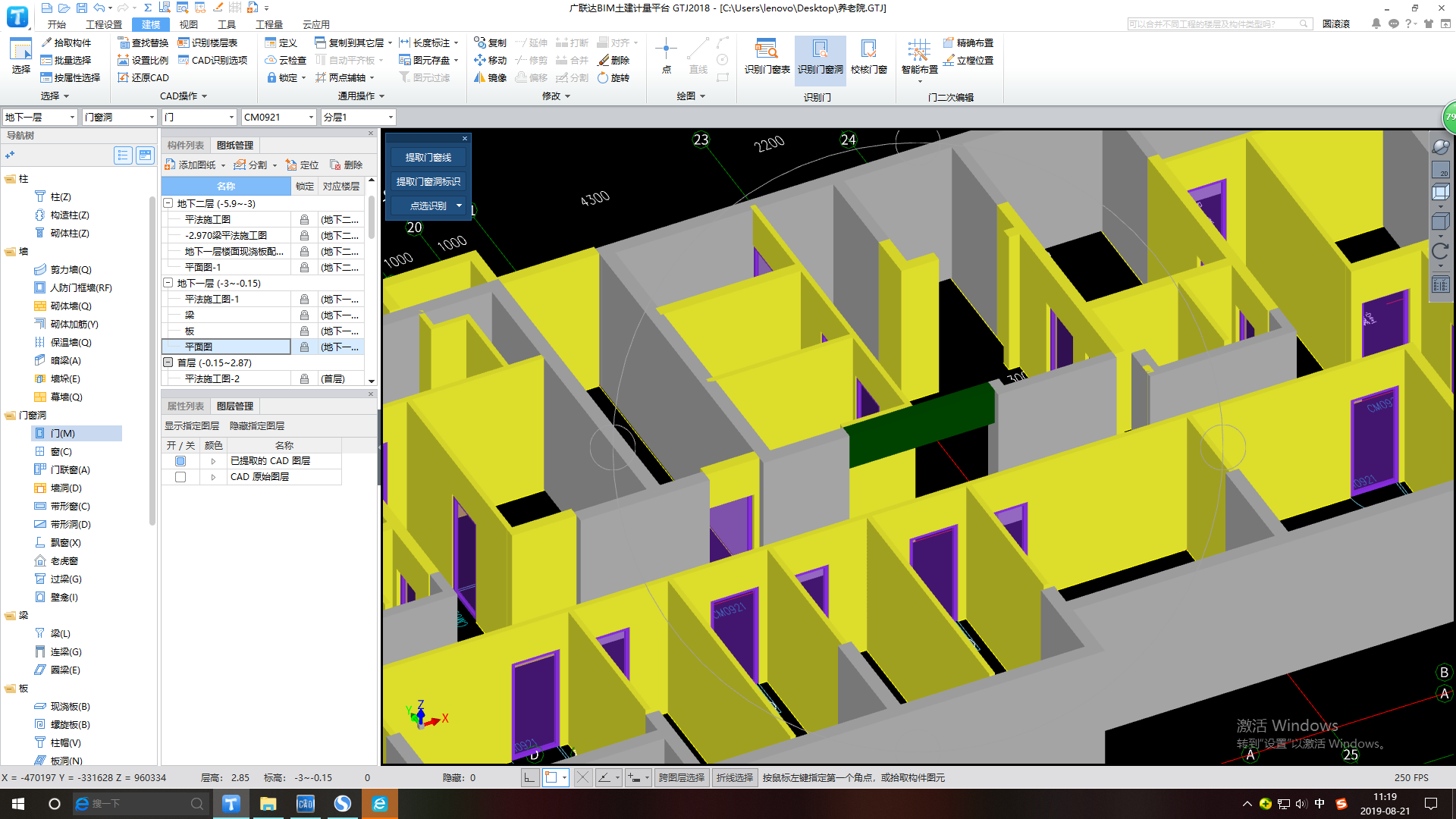
Task: Click the 提取门窗洞标识 button
Action: click(x=428, y=181)
